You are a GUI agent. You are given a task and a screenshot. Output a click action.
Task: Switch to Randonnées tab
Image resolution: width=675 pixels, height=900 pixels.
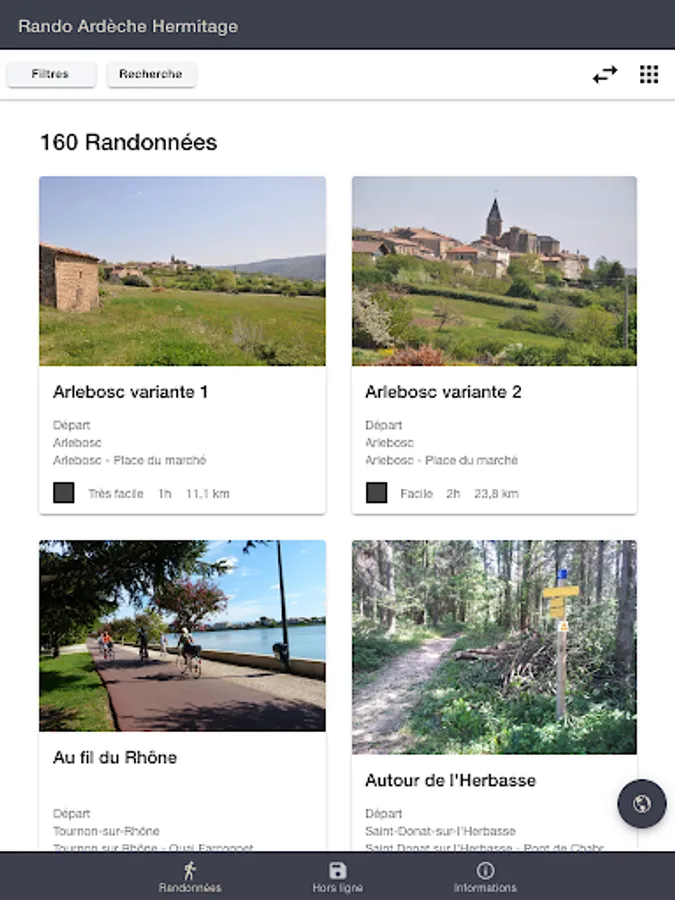(x=190, y=876)
